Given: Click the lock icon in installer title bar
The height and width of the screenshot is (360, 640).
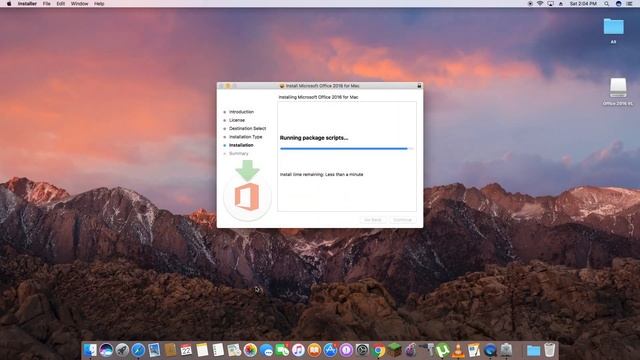Looking at the screenshot, I should click(x=419, y=86).
